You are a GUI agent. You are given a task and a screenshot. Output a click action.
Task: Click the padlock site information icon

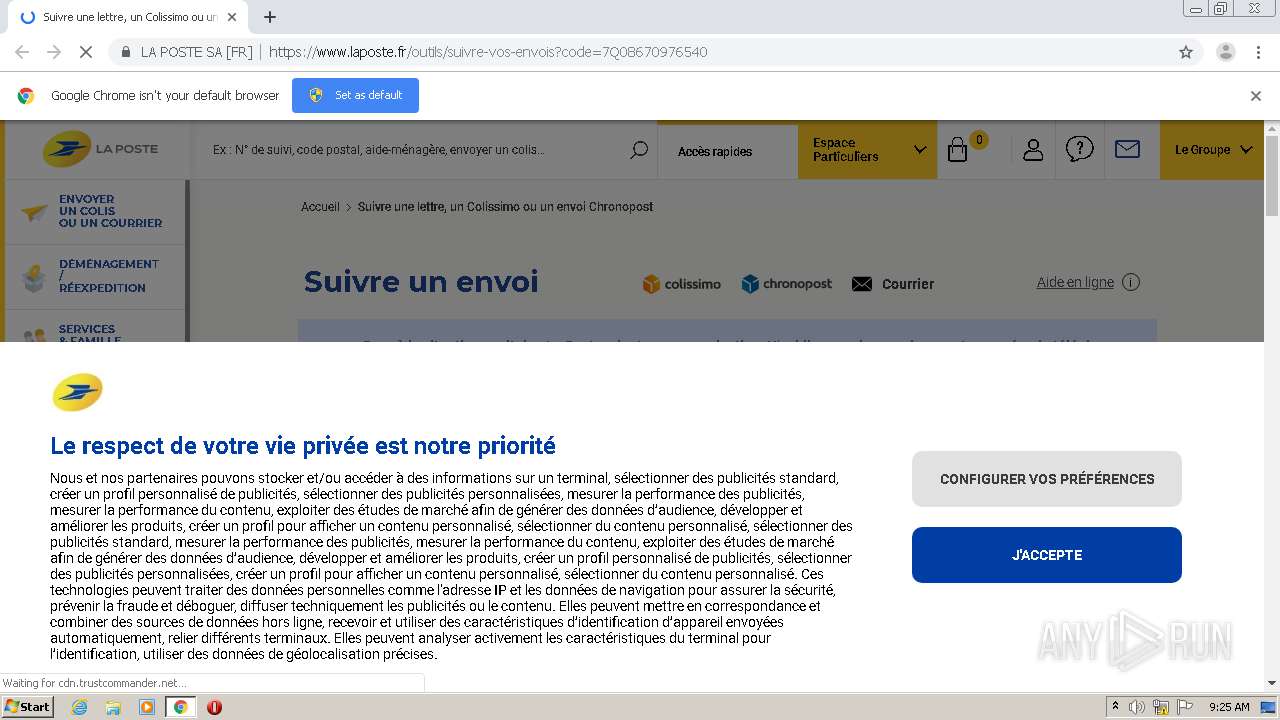click(x=126, y=52)
